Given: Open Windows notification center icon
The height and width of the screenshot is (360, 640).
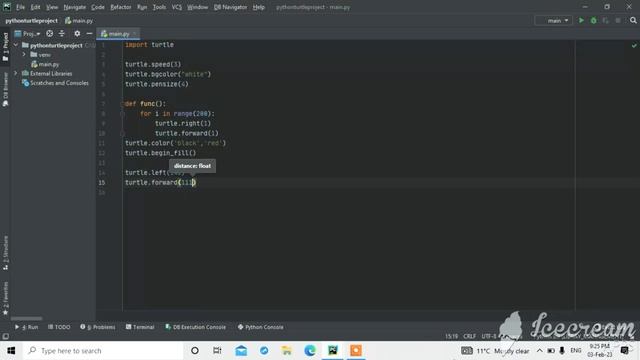Looking at the screenshot, I should click(624, 351).
